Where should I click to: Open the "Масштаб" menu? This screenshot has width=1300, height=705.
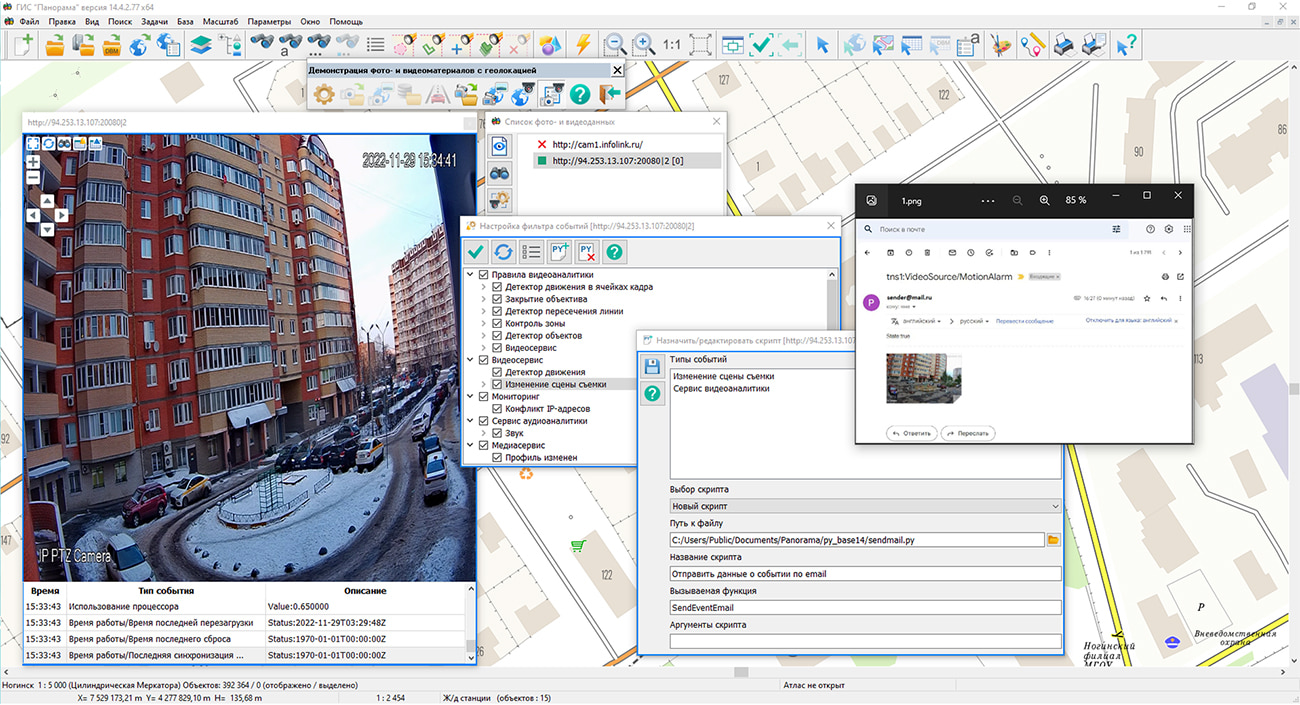click(x=220, y=21)
